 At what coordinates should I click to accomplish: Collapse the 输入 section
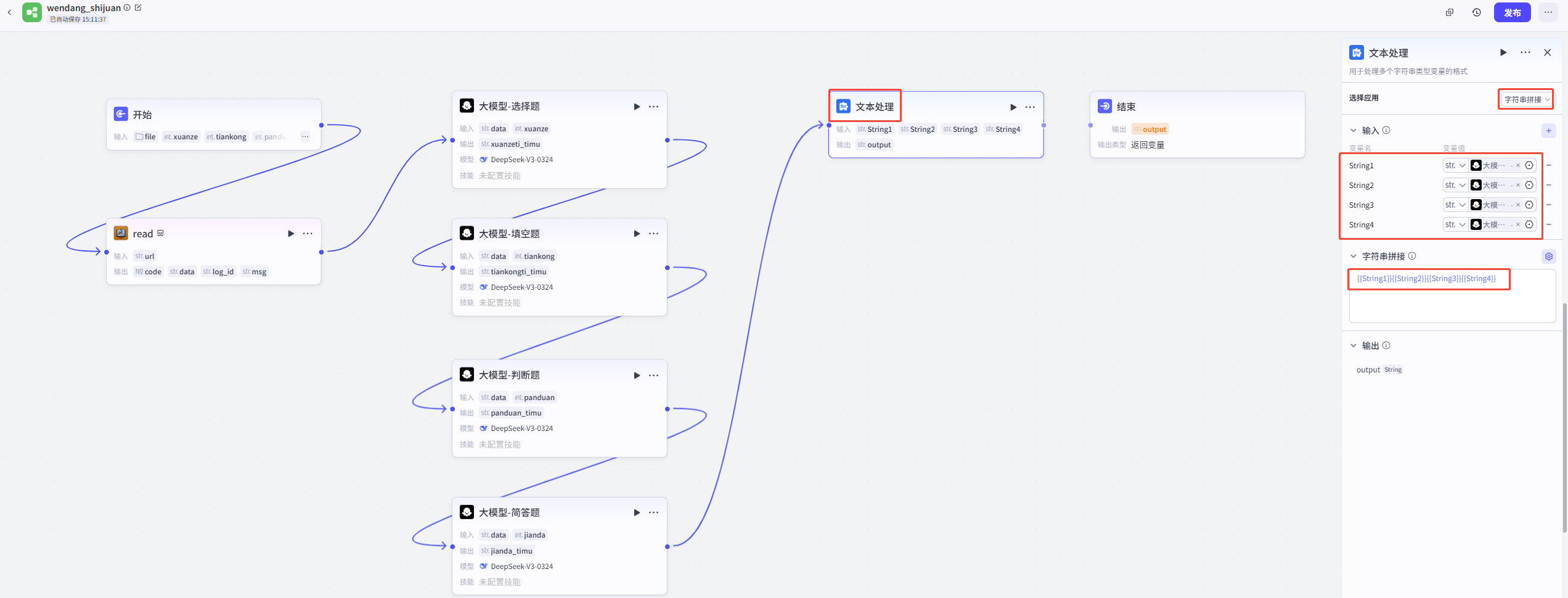1354,131
